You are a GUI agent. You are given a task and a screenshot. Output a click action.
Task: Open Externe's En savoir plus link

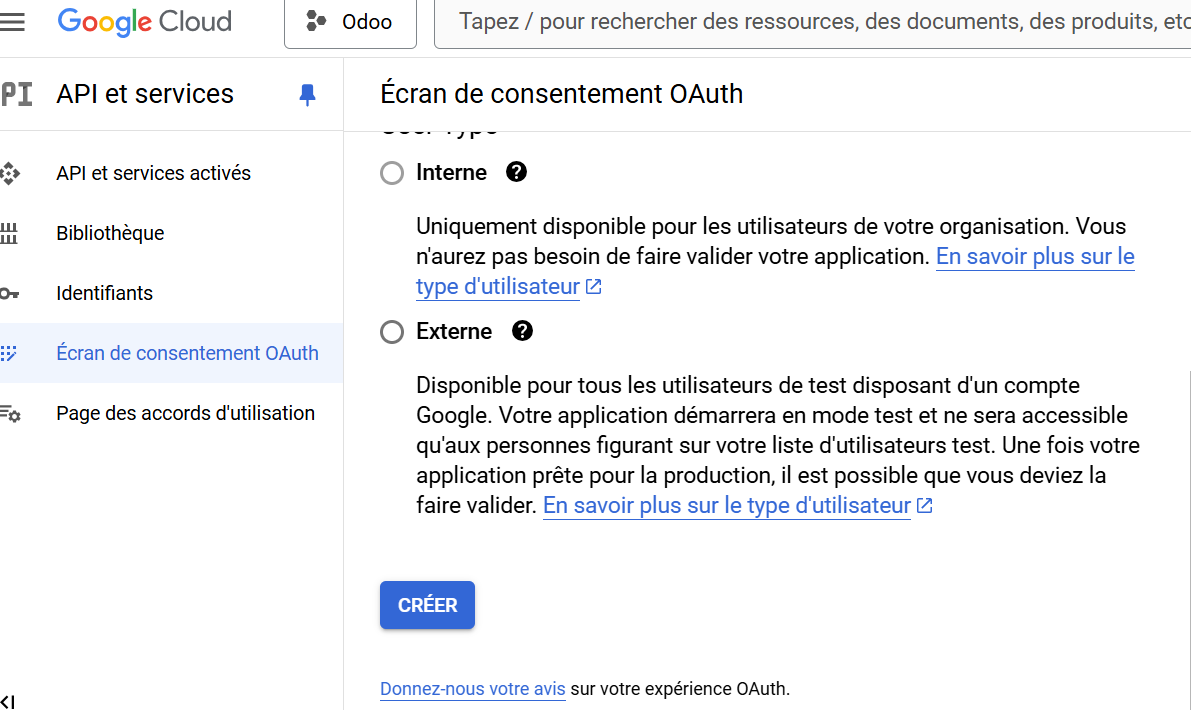tap(738, 506)
